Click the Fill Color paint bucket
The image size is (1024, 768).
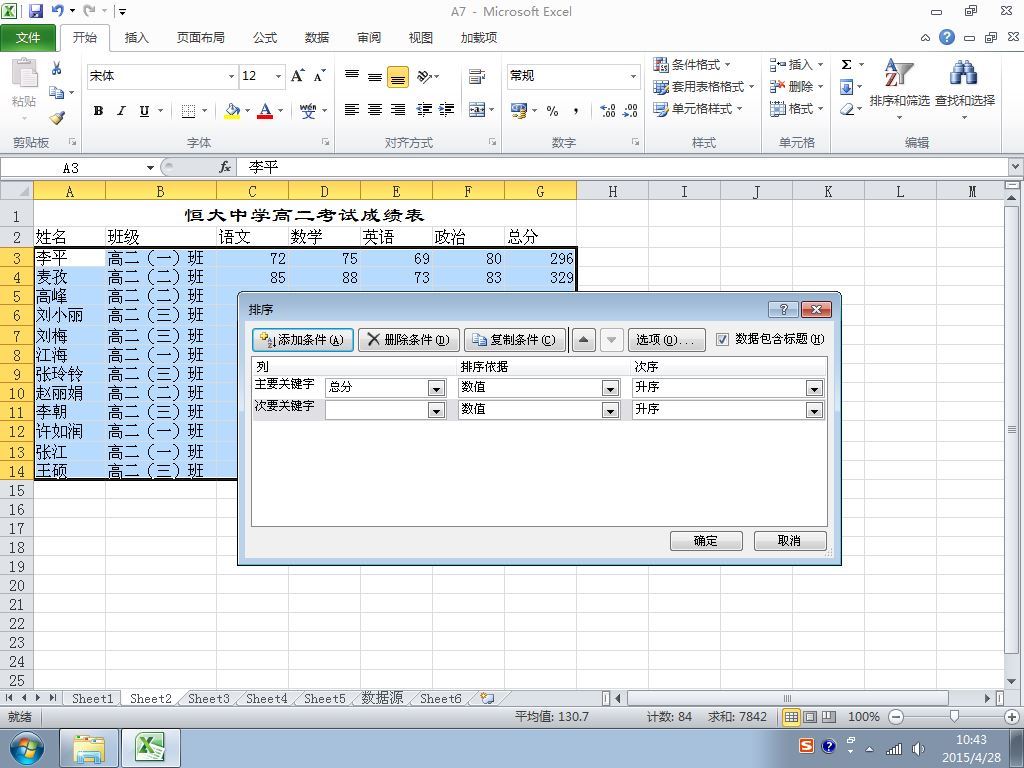click(x=232, y=111)
